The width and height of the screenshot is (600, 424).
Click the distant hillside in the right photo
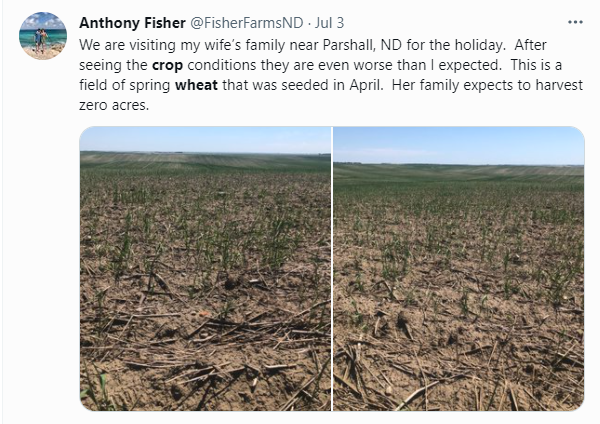459,171
